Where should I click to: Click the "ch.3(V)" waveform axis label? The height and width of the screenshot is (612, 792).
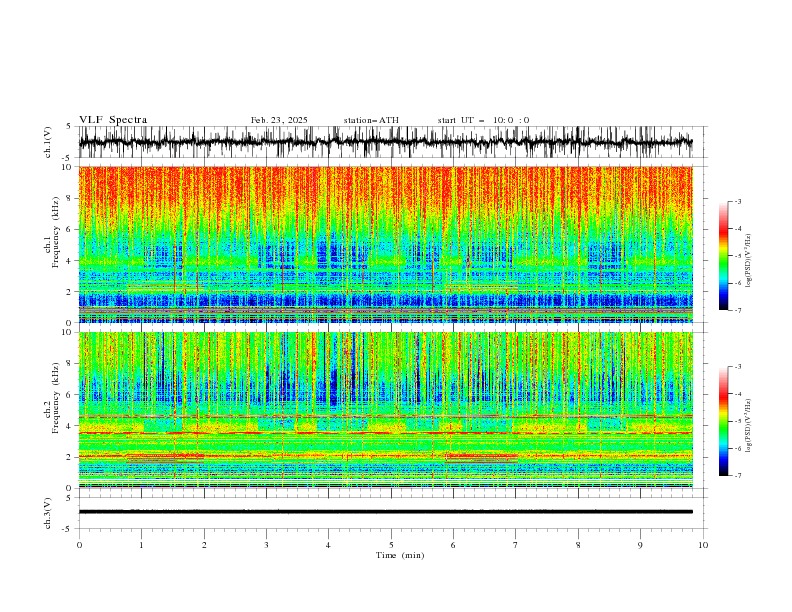coord(48,513)
